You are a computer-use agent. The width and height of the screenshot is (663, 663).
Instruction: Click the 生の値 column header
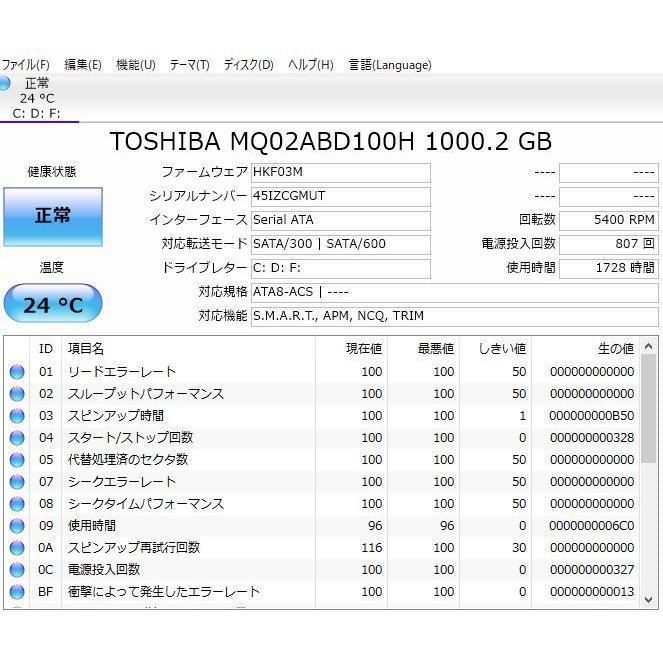(x=586, y=349)
